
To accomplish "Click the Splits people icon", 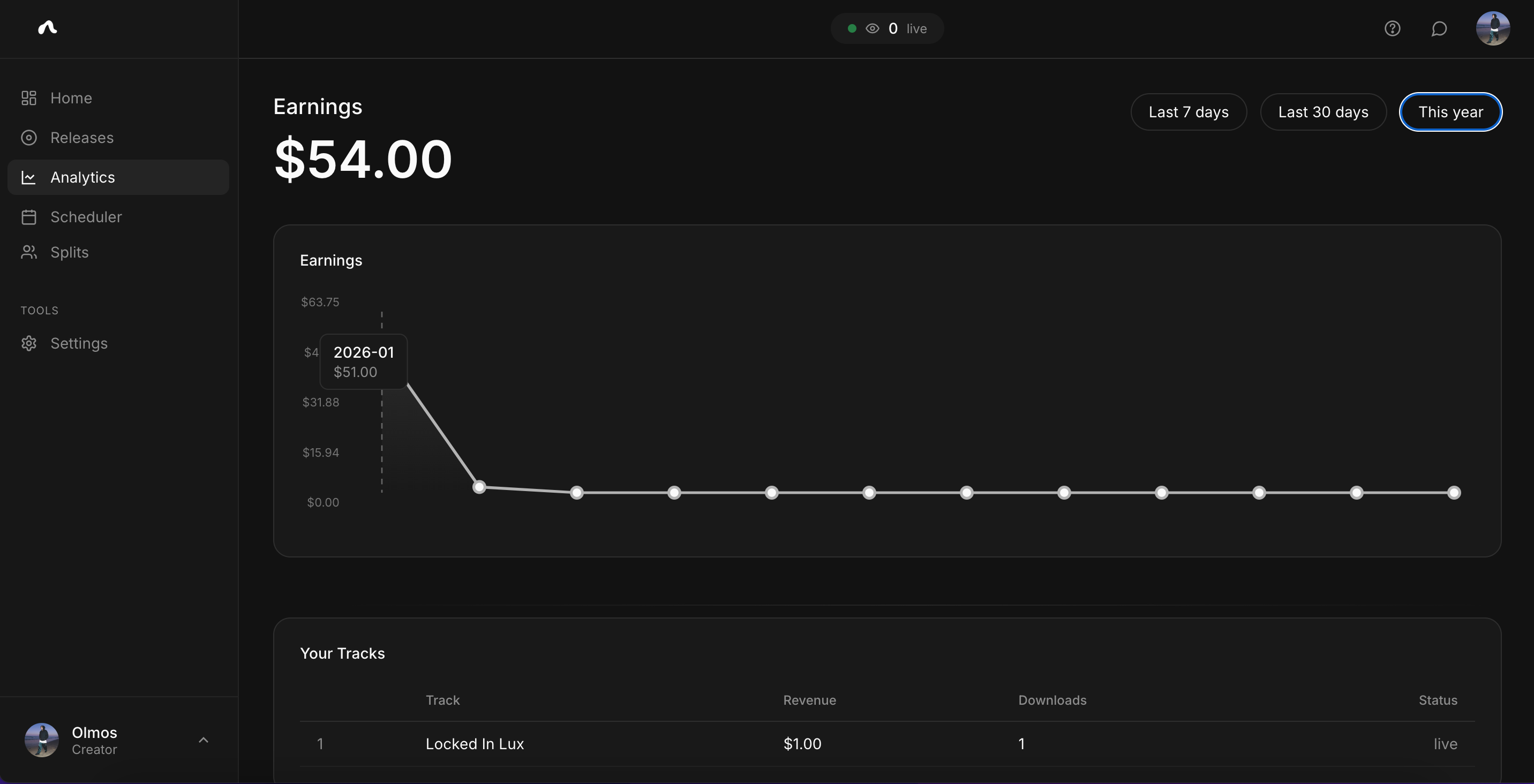I will coord(28,252).
